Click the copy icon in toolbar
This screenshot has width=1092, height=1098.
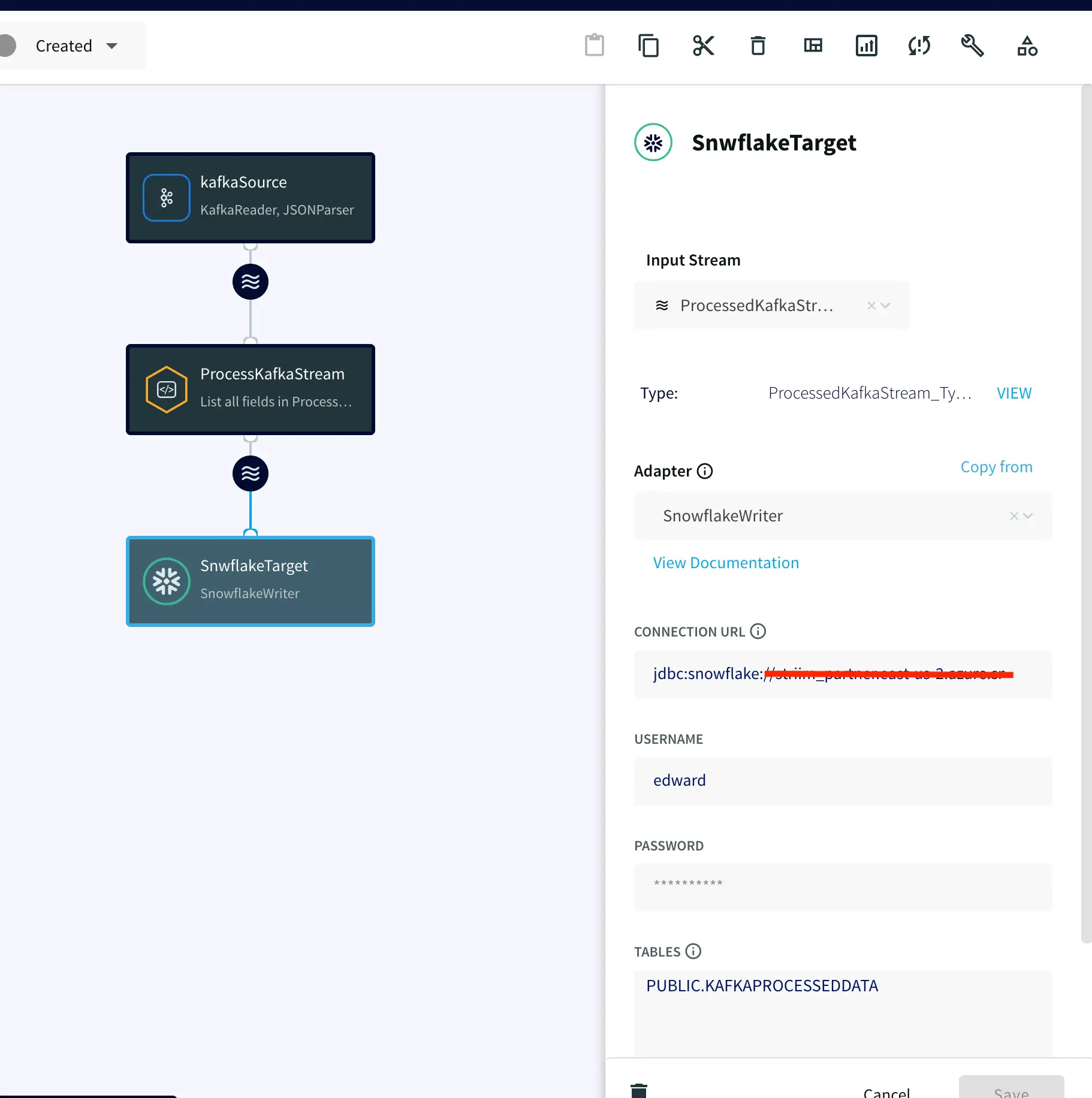tap(648, 46)
